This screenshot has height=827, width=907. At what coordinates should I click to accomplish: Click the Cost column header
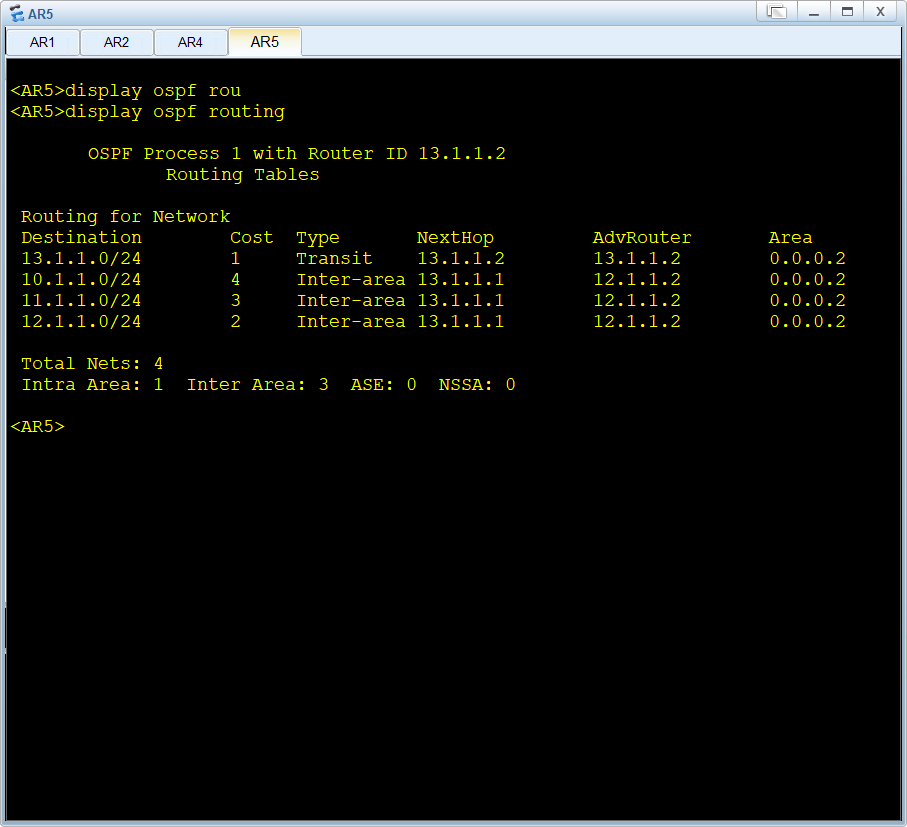(x=252, y=238)
